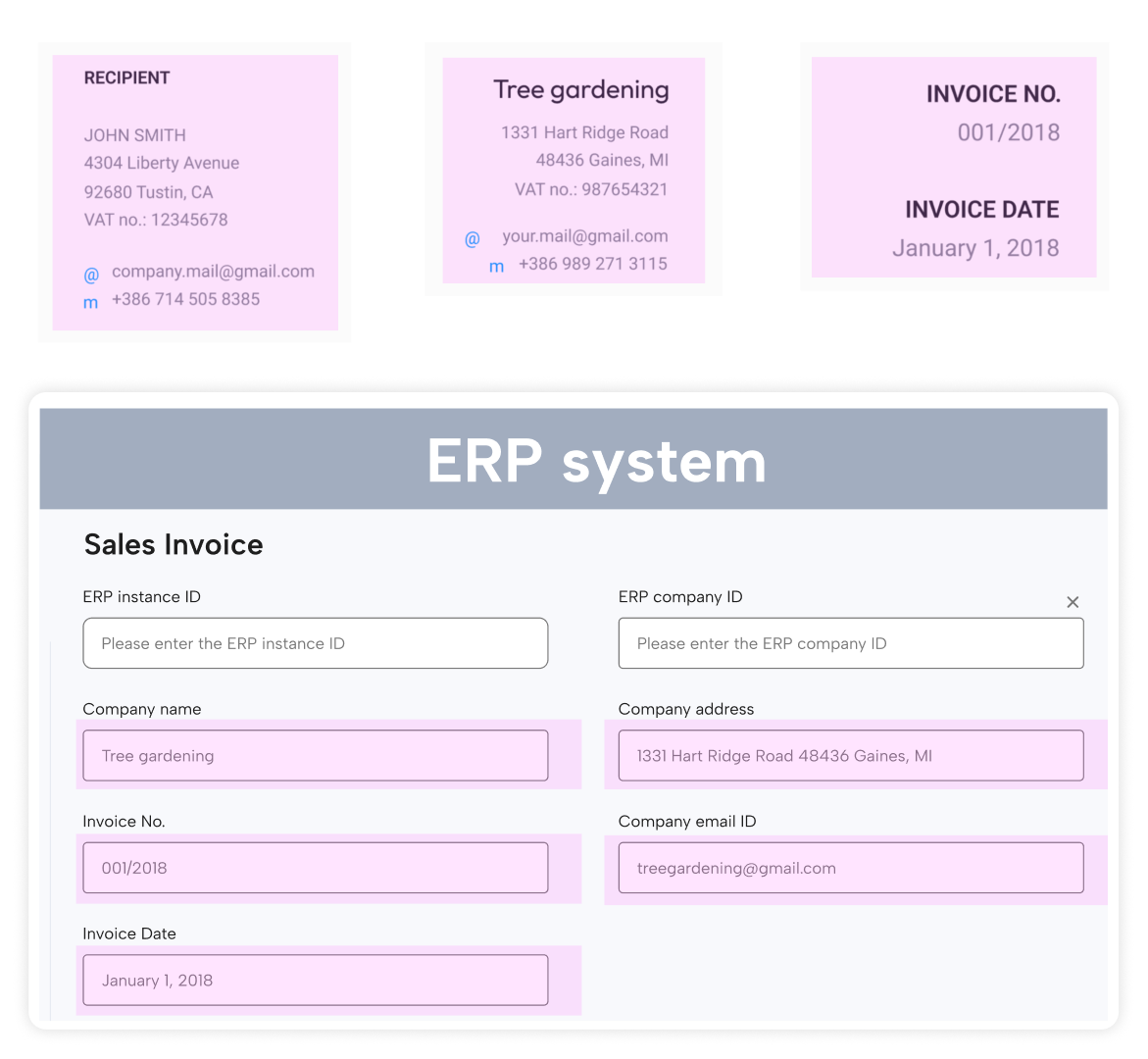This screenshot has width=1148, height=1059.
Task: Click the Tree gardening card title
Action: 580,90
